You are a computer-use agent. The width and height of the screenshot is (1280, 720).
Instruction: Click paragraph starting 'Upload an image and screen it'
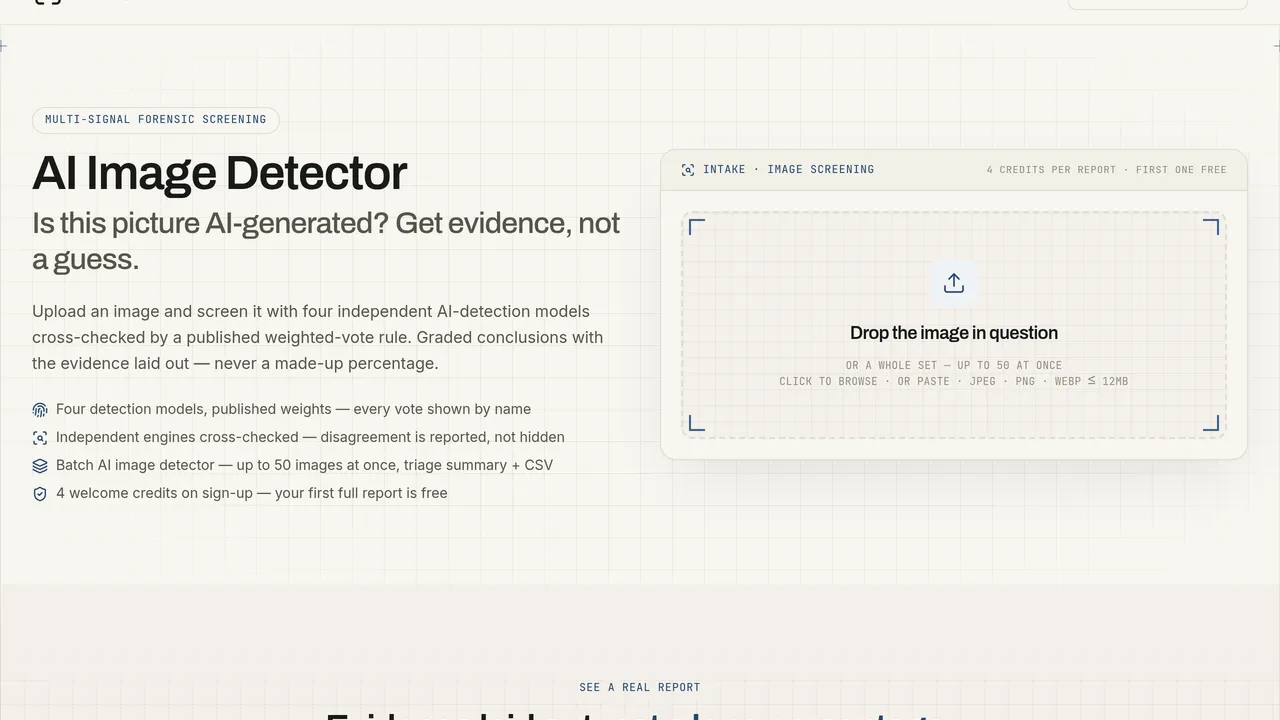(318, 337)
